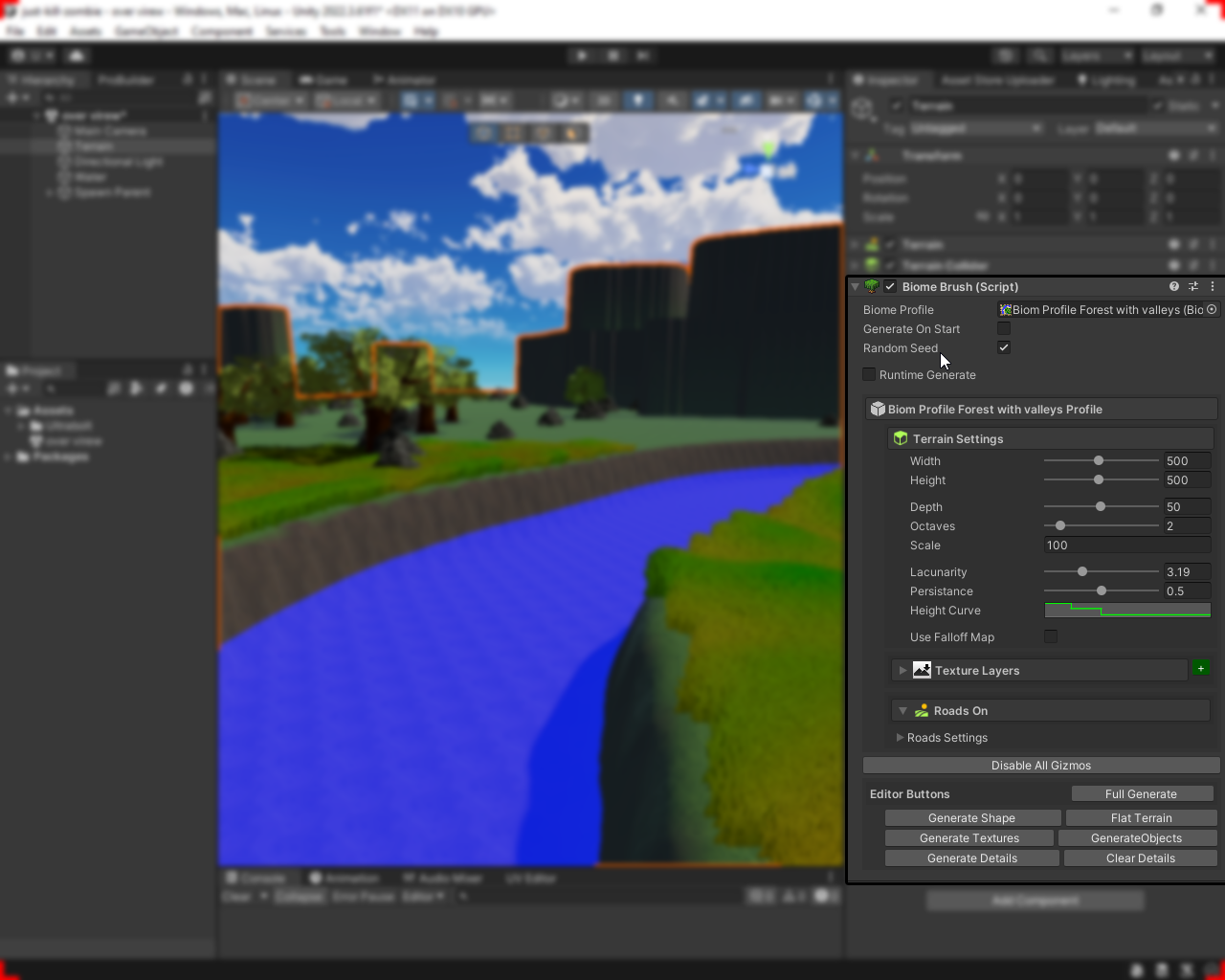Open the GameObject menu
The image size is (1225, 980).
pos(146,31)
